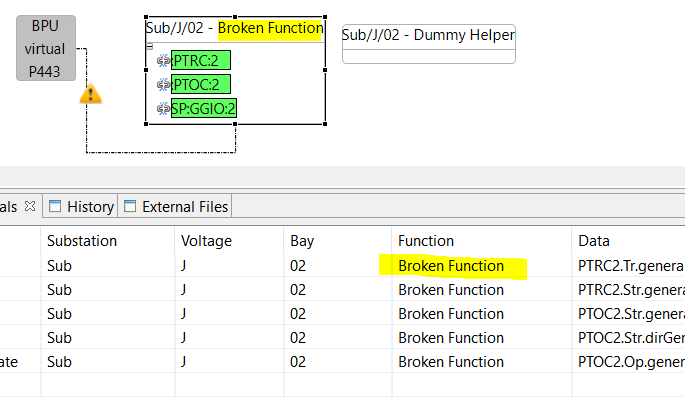This screenshot has height=398, width=685.
Task: Click the highlighted Broken Function title text
Action: click(x=270, y=28)
